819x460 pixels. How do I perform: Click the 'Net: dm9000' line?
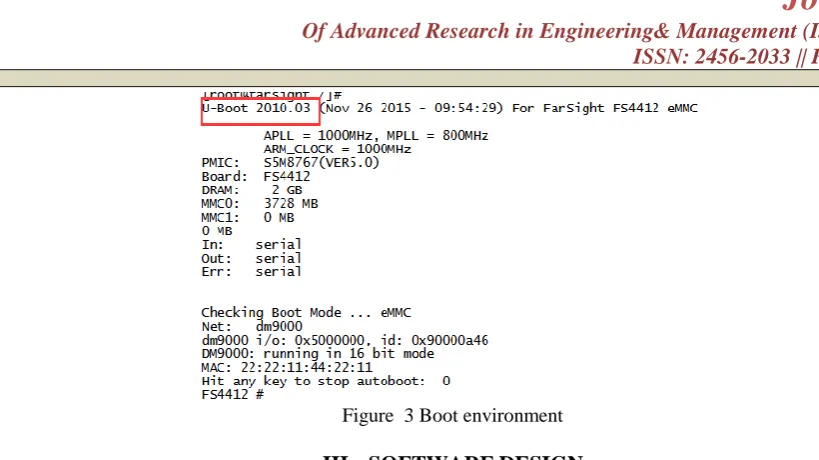pos(252,326)
